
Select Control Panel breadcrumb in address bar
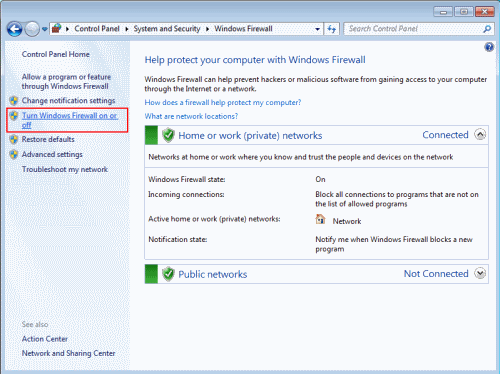(x=97, y=29)
